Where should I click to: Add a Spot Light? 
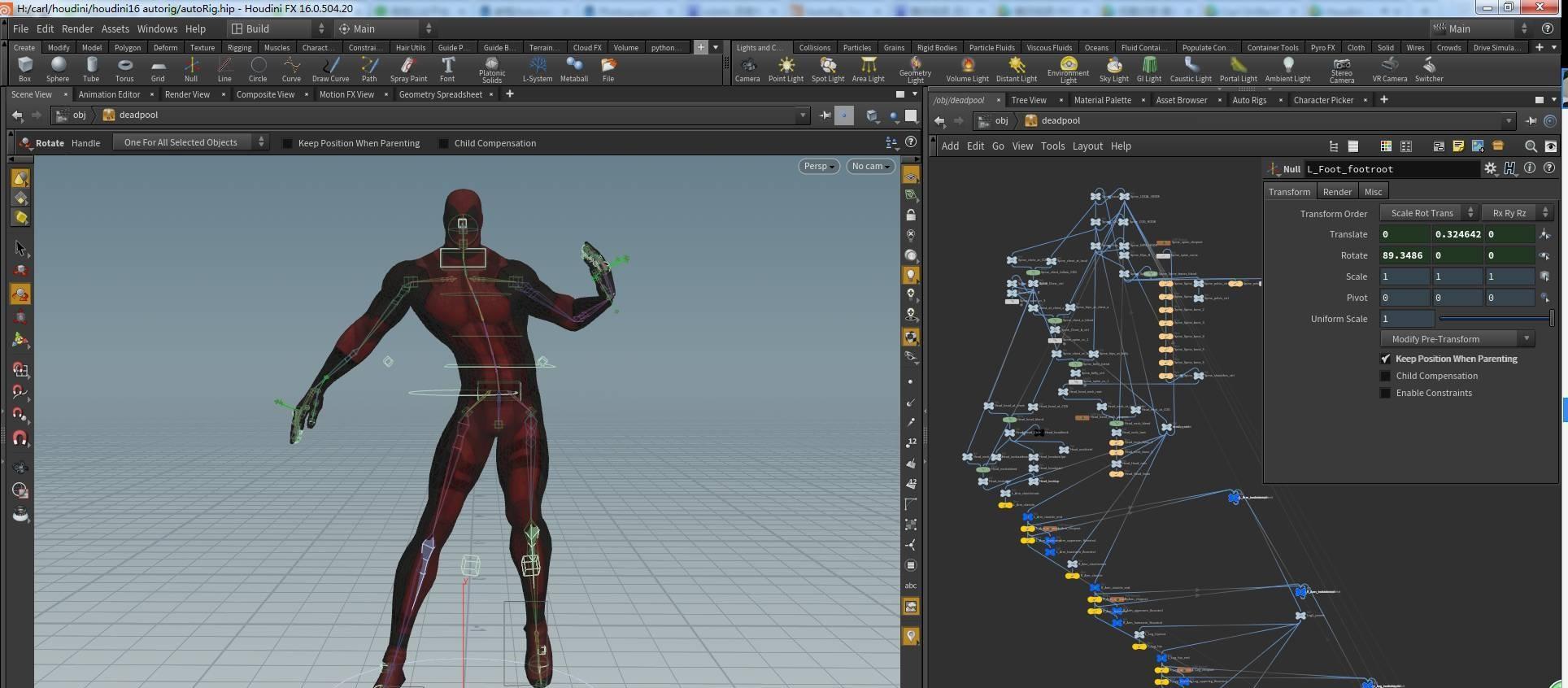[x=828, y=69]
